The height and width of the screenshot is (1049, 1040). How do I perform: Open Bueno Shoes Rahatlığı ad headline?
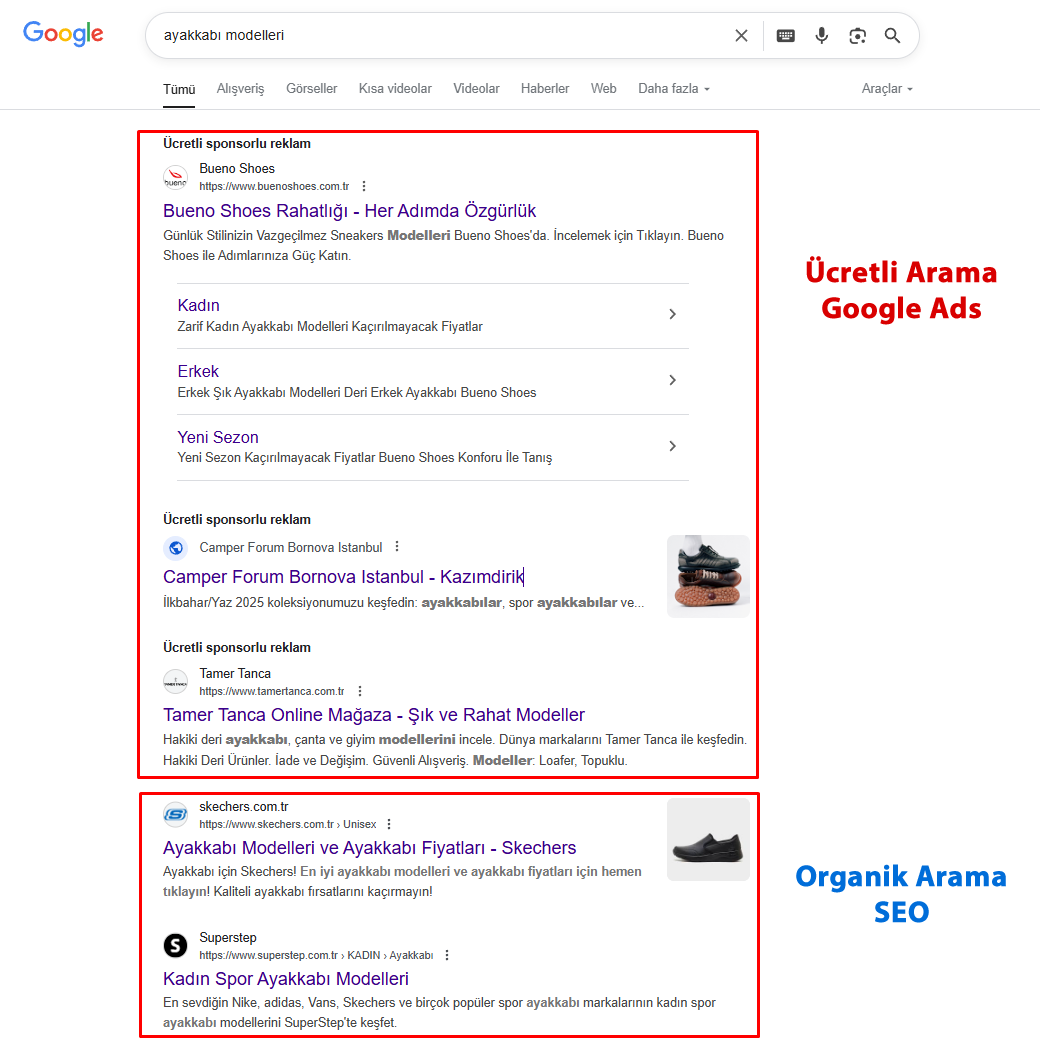pos(349,211)
